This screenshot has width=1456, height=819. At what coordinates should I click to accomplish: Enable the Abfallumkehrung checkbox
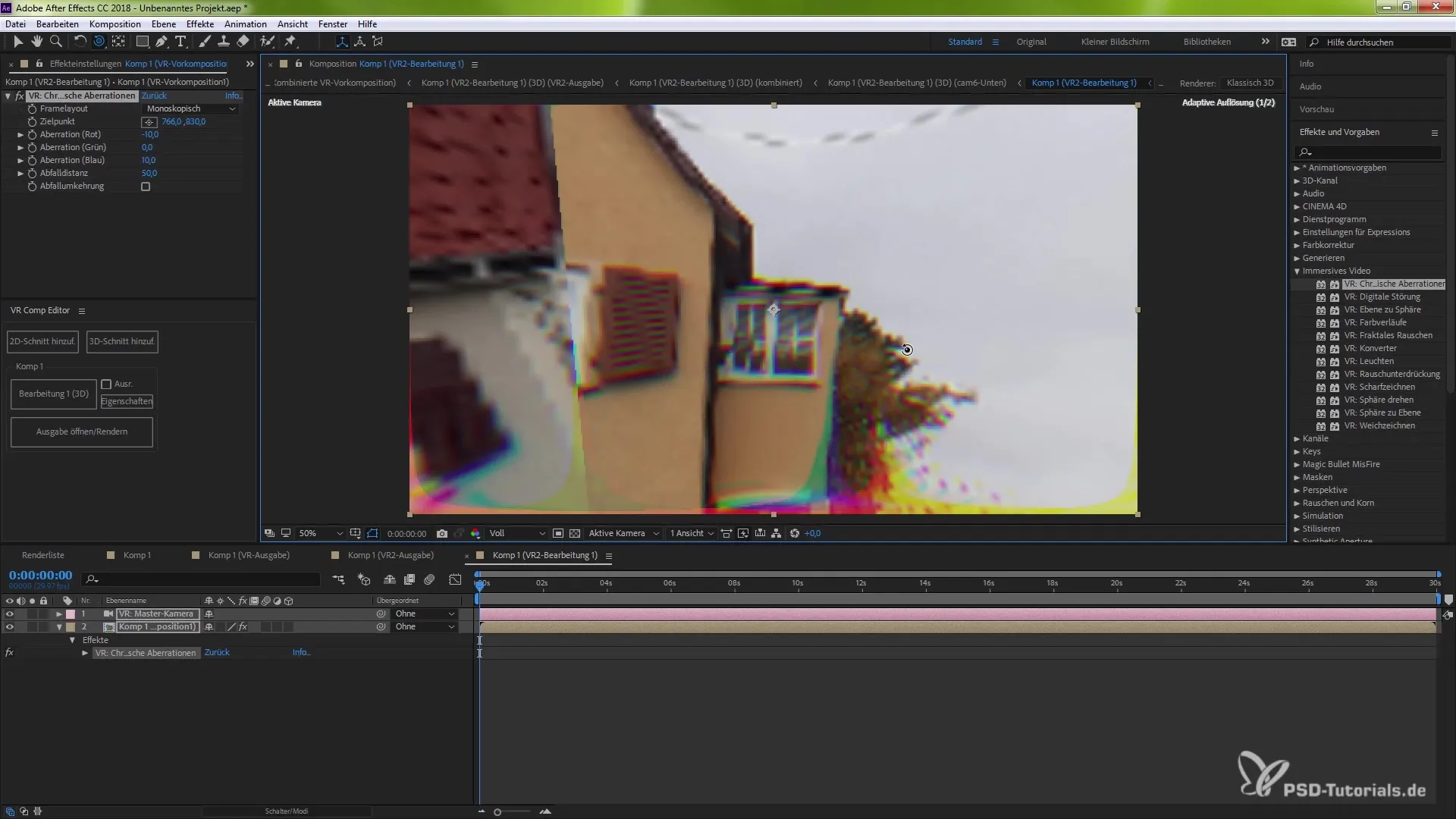146,187
